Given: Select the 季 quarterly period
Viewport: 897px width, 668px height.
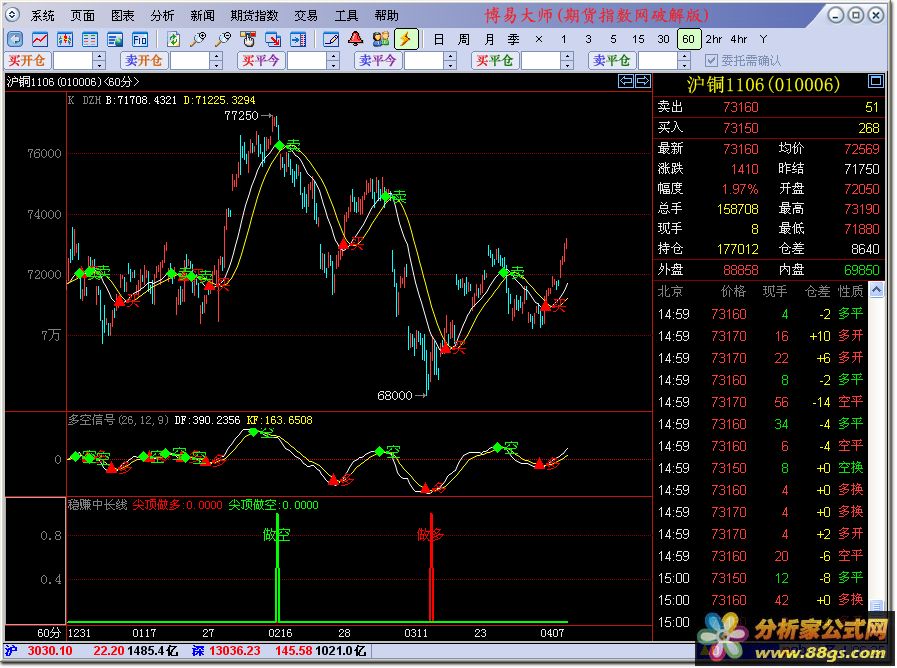Looking at the screenshot, I should click(514, 39).
